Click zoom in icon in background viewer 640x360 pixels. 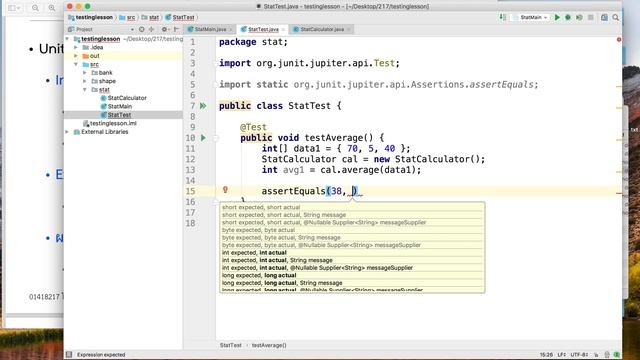pos(52,8)
